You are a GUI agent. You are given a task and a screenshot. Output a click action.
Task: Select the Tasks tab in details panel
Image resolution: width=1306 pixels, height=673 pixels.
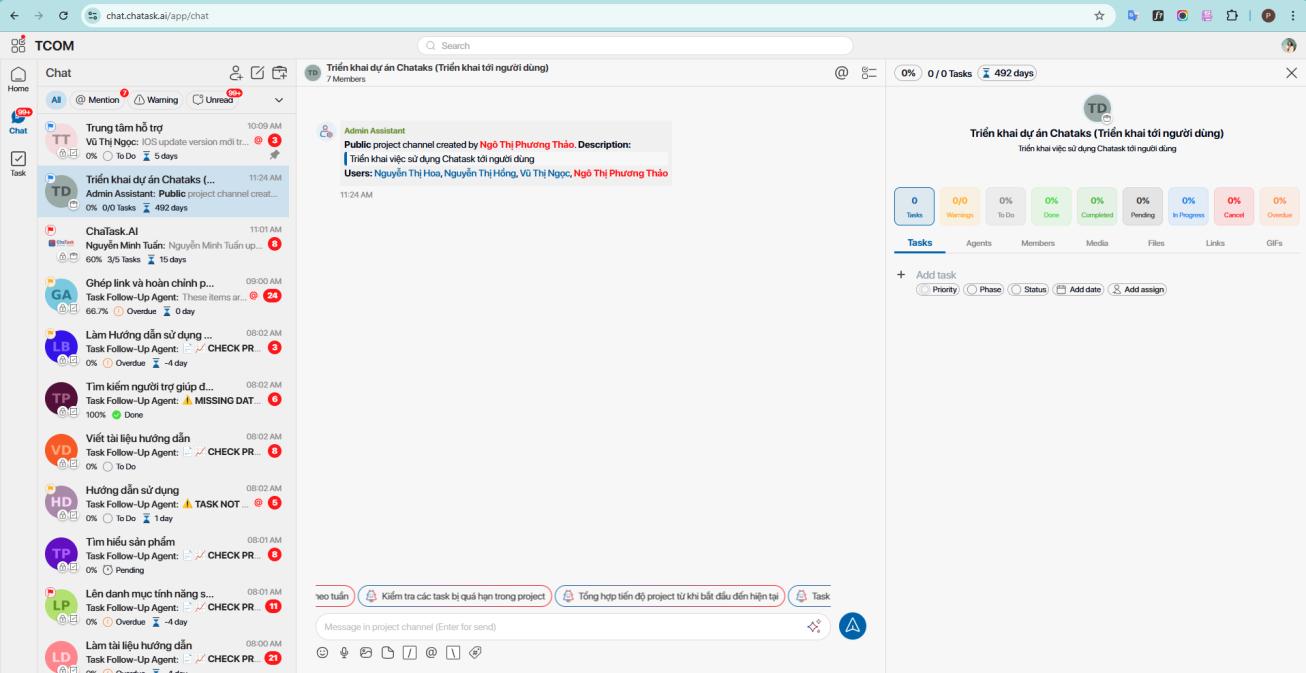[919, 243]
